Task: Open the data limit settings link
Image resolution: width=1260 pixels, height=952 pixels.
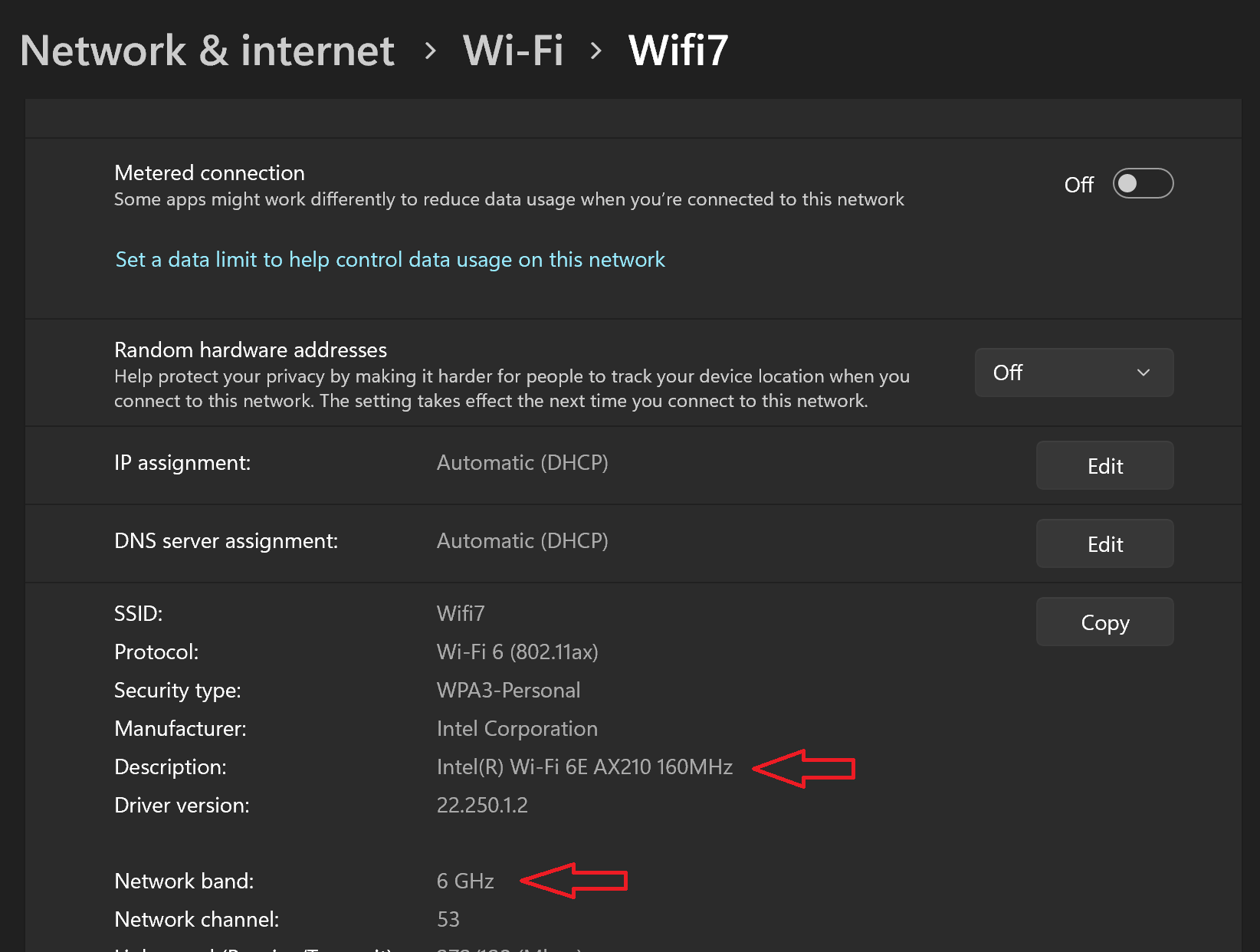Action: click(x=390, y=260)
